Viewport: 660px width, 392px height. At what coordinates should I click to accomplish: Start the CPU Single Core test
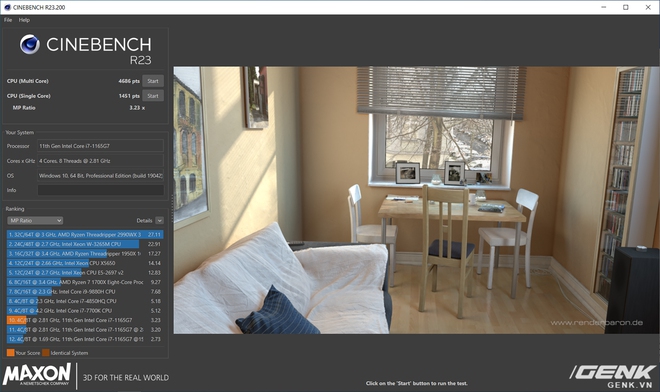click(x=153, y=96)
